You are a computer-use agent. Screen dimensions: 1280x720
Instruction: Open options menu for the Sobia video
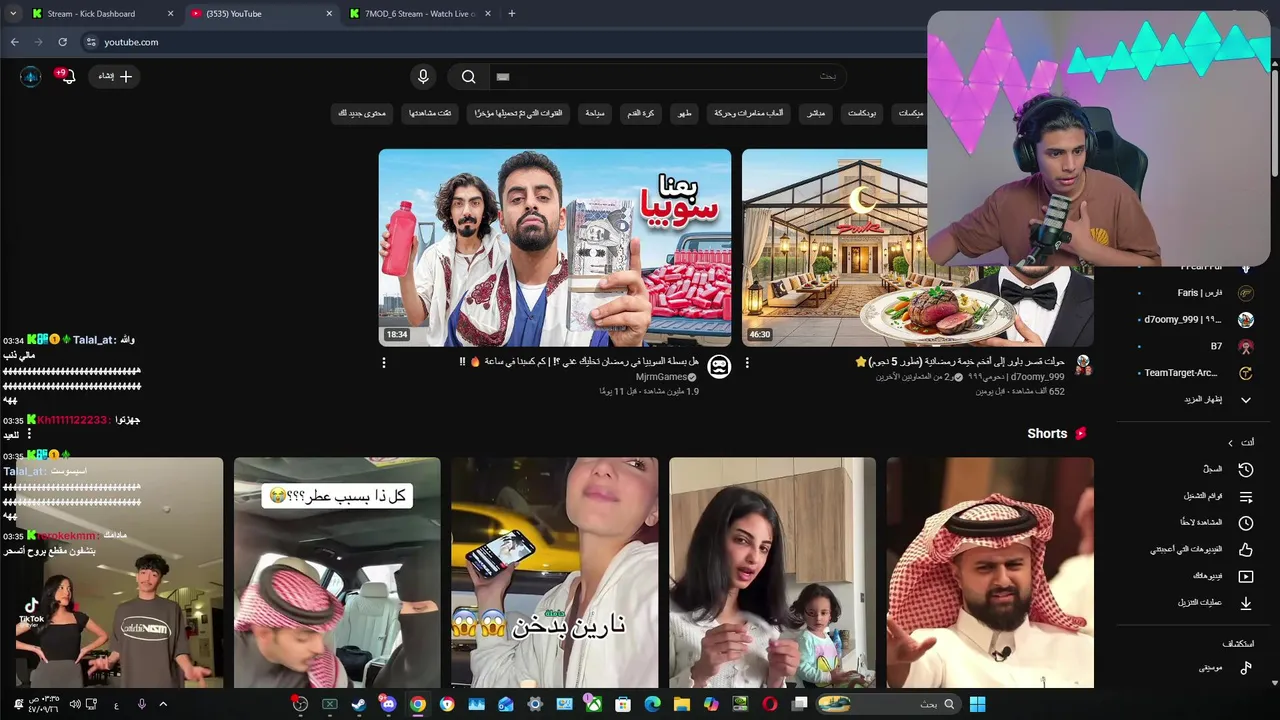384,363
